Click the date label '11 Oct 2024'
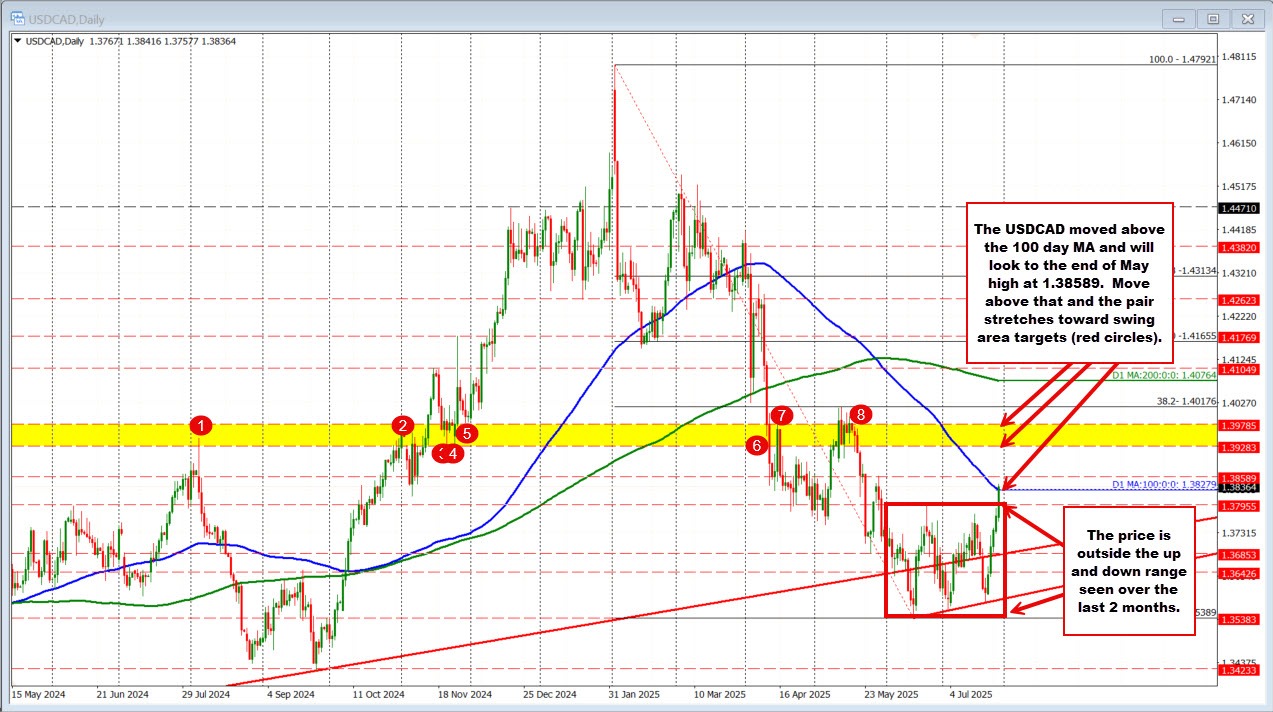 click(380, 692)
